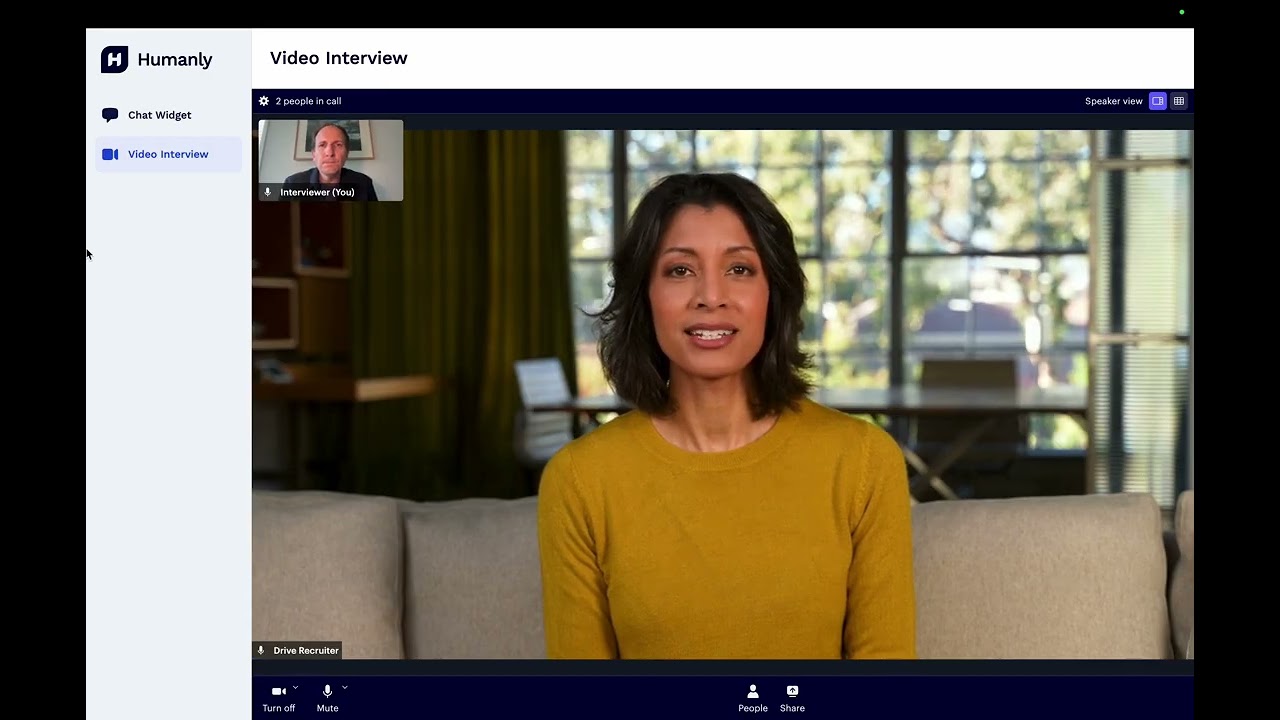Expand camera options chevron

[x=295, y=687]
